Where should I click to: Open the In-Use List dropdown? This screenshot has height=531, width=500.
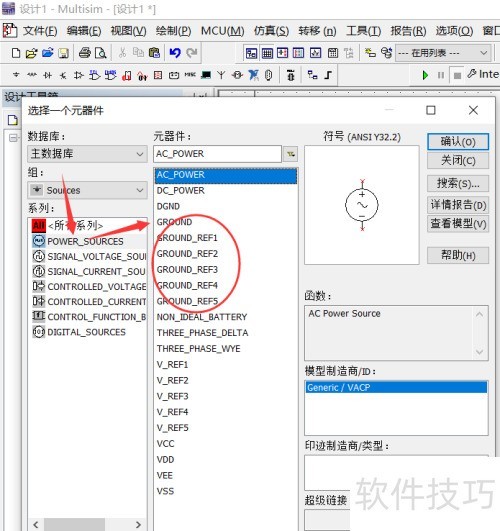click(443, 53)
